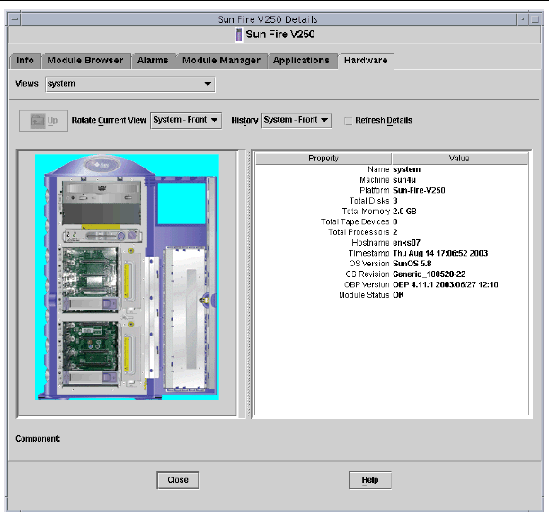Click the Total Tape Devices row

pos(391,222)
